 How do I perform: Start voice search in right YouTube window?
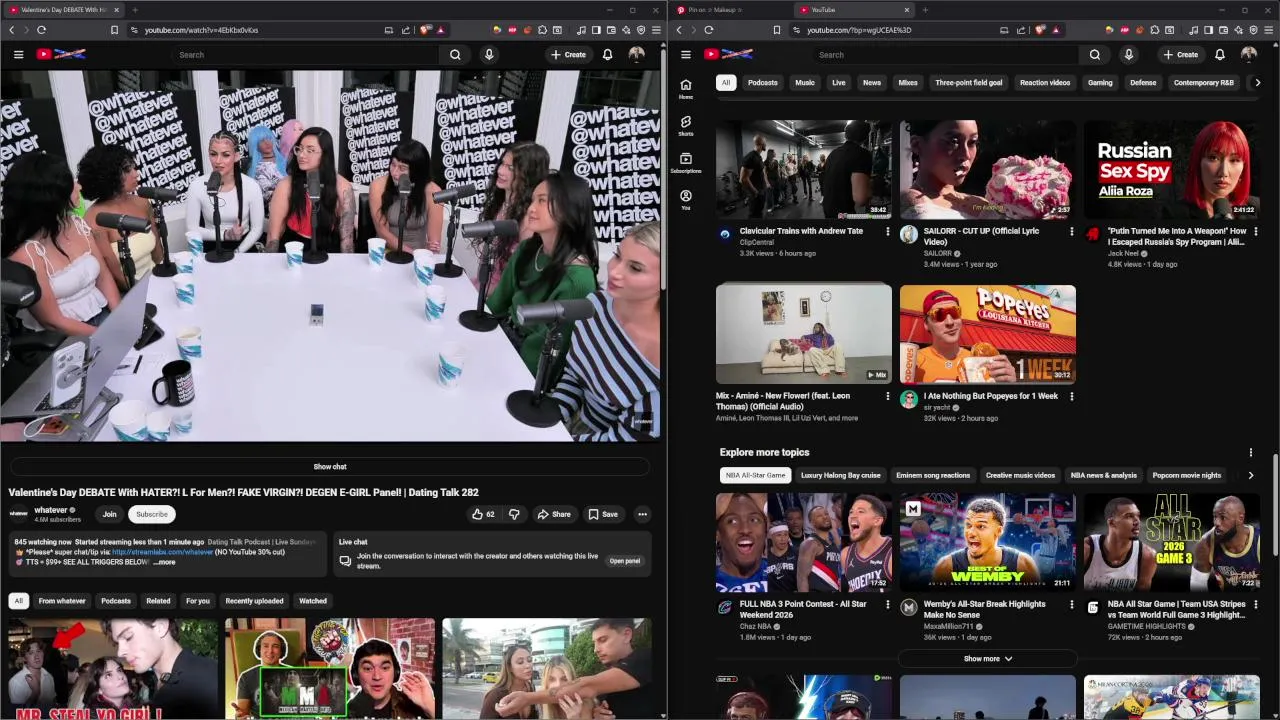(x=1128, y=54)
